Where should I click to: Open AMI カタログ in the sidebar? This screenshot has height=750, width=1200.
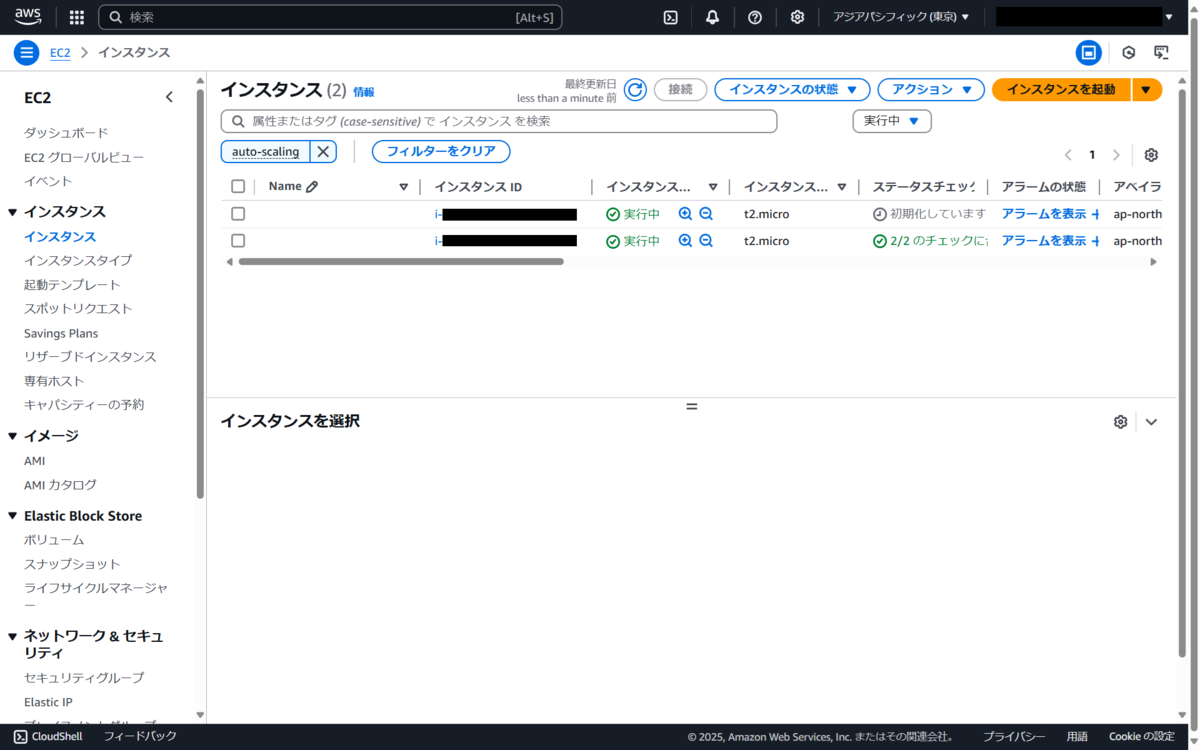[x=60, y=485]
